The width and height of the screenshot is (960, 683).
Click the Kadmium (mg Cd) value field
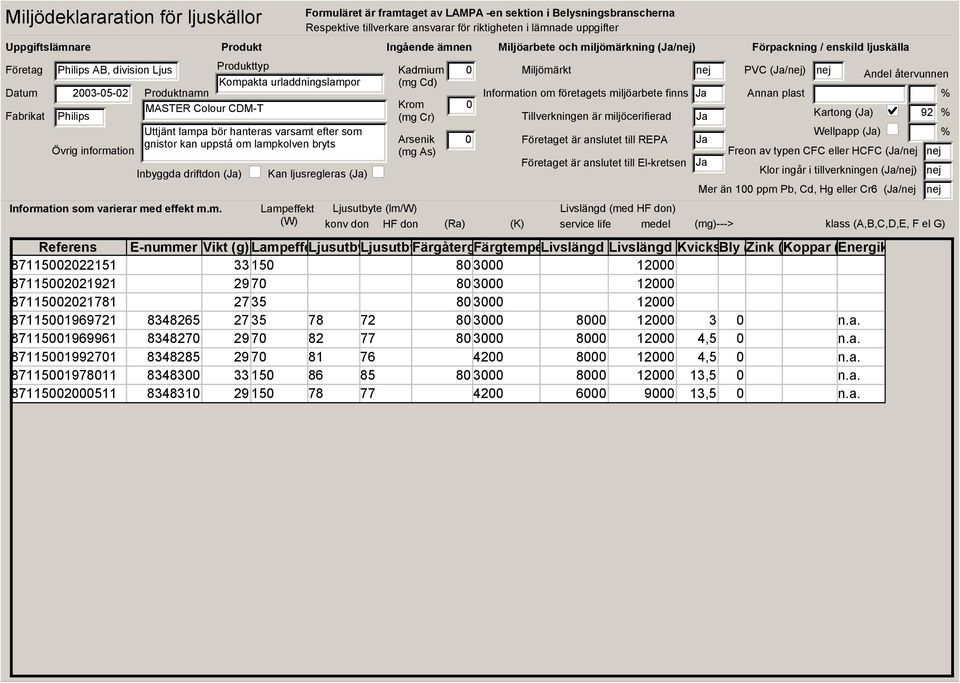pyautogui.click(x=461, y=71)
